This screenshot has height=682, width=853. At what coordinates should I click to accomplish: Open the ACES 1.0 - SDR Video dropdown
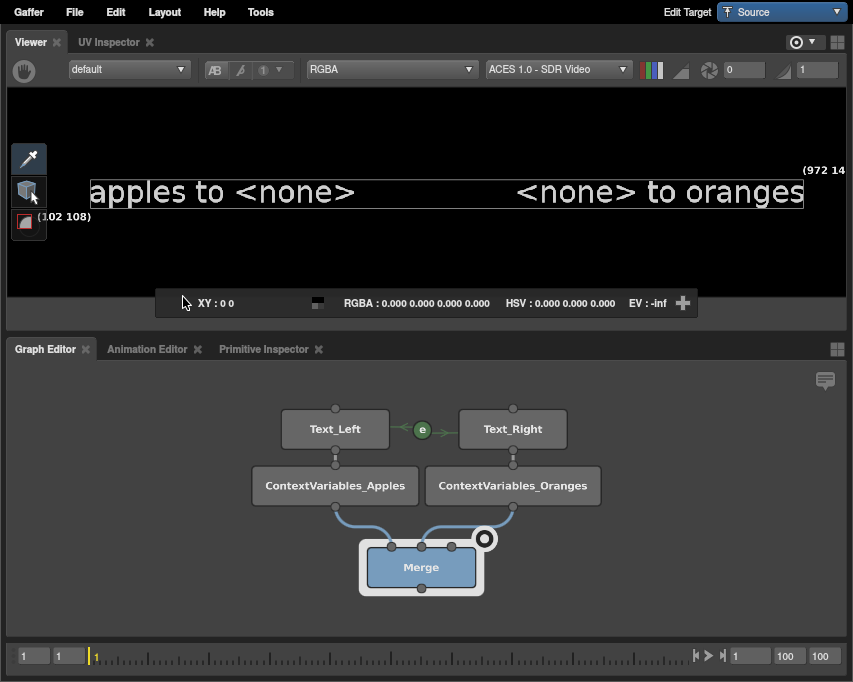pyautogui.click(x=558, y=70)
